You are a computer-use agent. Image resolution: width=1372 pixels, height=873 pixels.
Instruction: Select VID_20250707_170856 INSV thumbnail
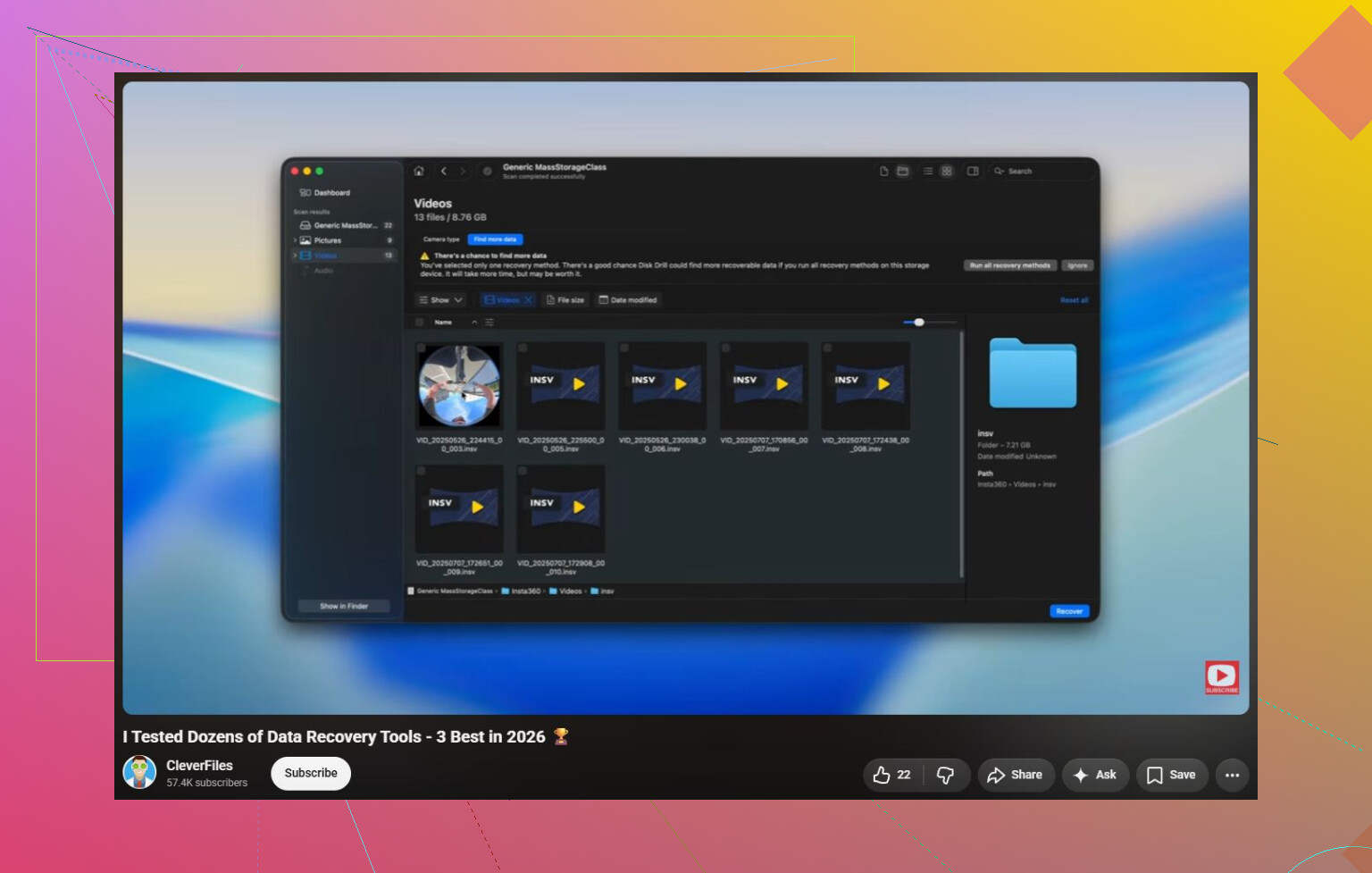pyautogui.click(x=764, y=386)
